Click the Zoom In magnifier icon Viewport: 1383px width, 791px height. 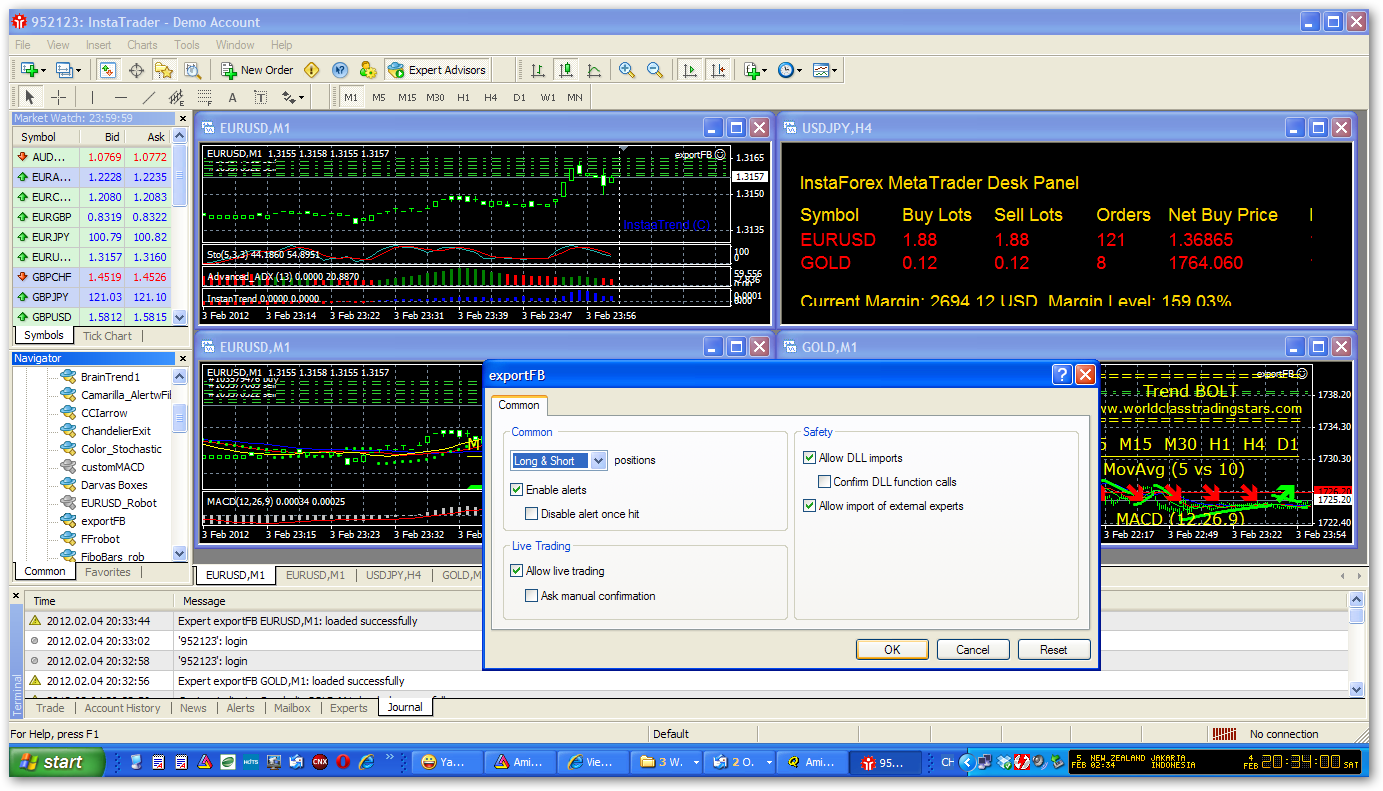[x=627, y=70]
